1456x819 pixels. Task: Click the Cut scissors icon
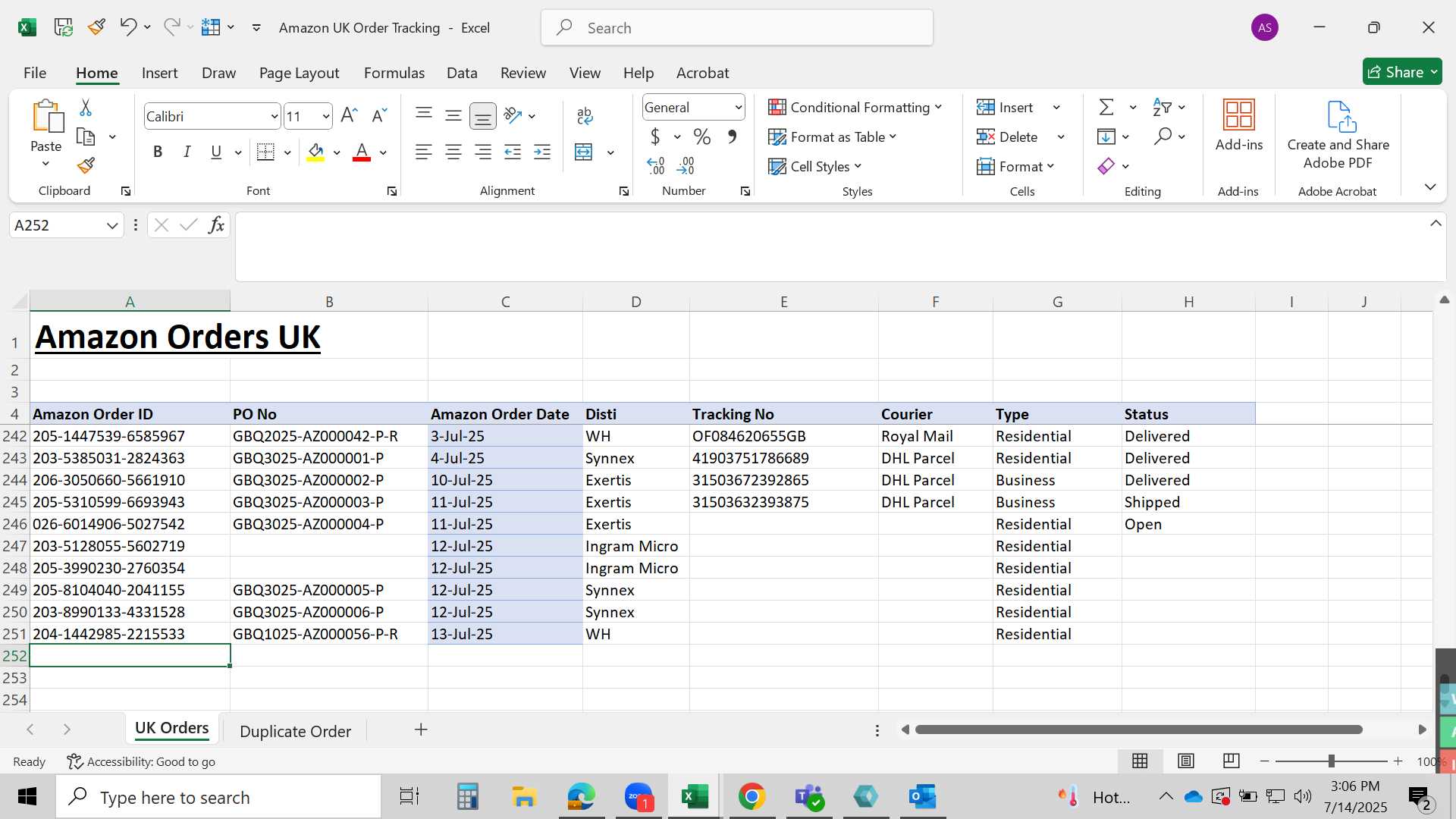click(86, 108)
